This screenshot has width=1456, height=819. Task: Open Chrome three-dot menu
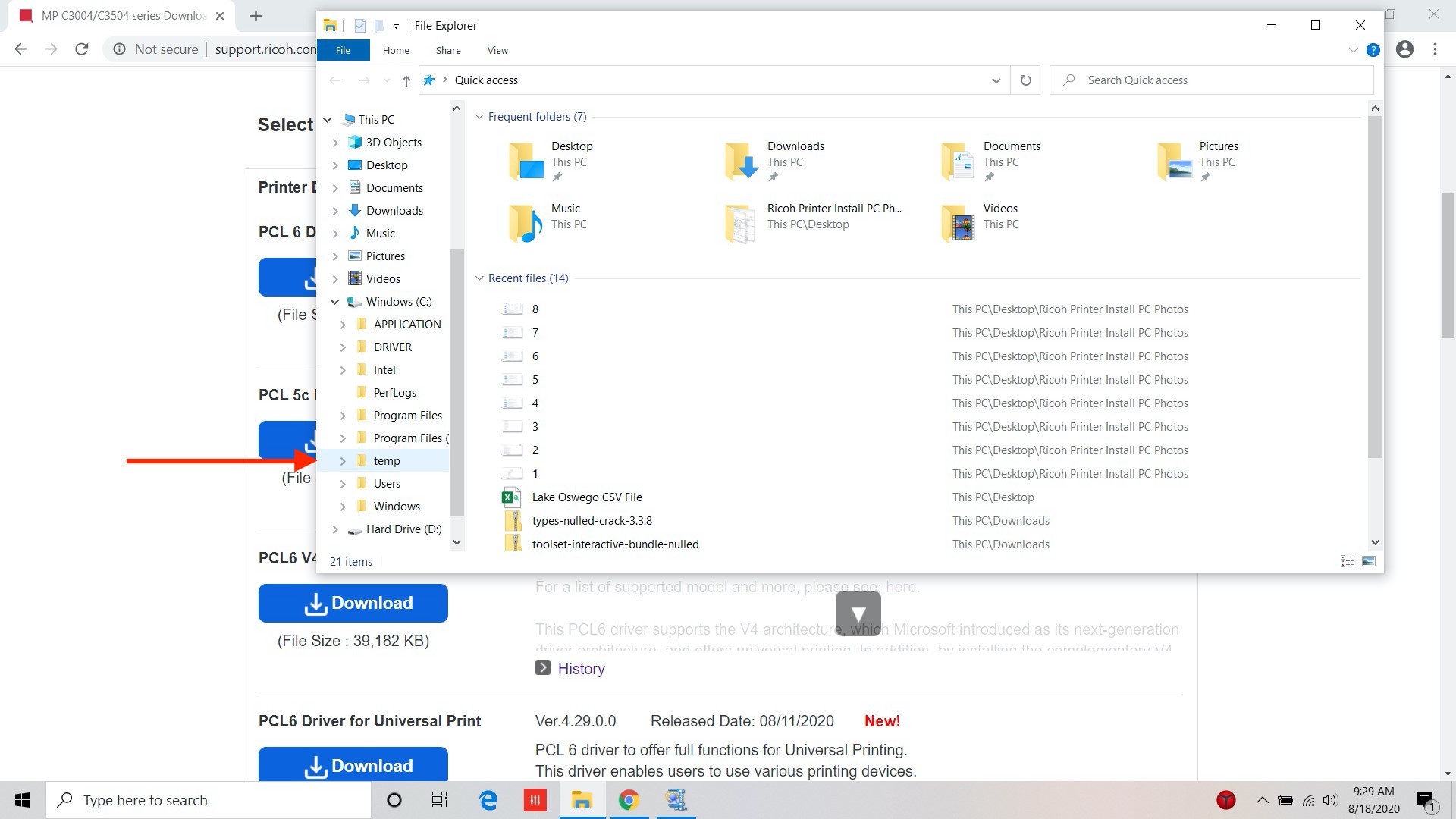(1435, 49)
